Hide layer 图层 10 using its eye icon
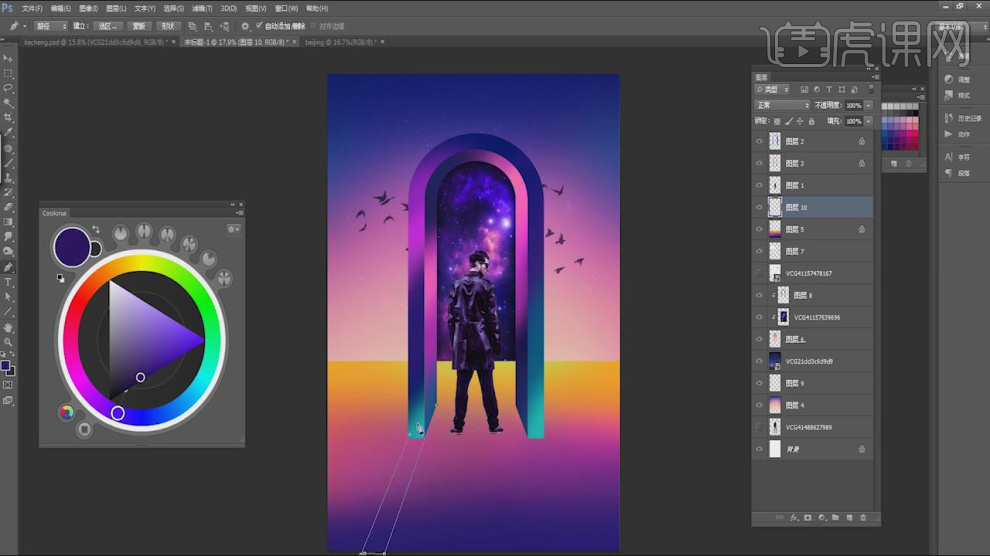Screen dimensions: 990x556 click(759, 207)
